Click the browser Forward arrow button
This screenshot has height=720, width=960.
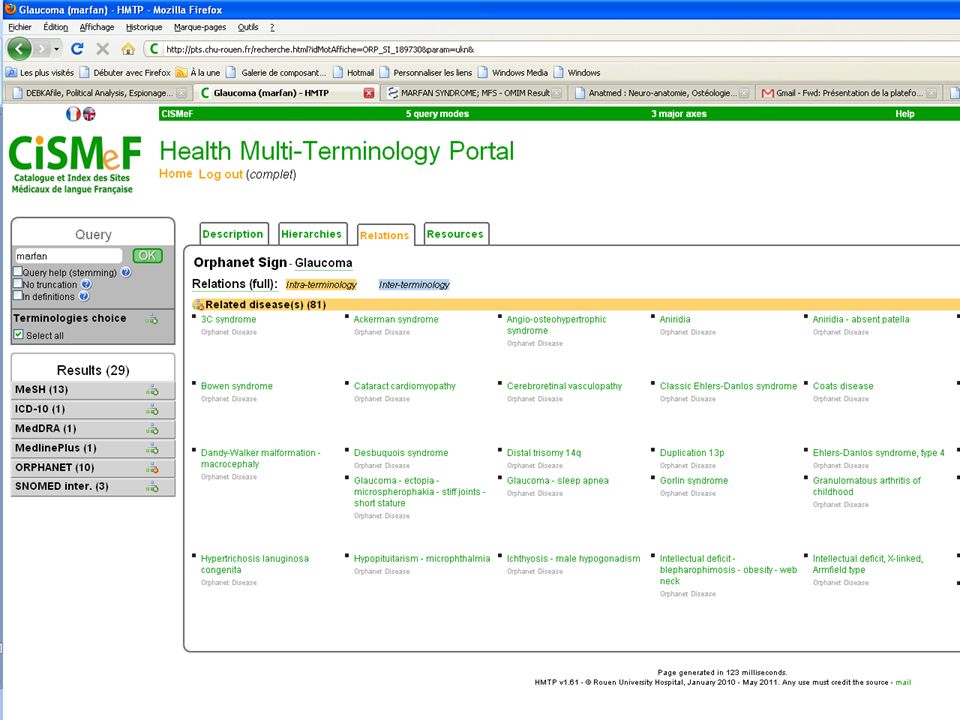[41, 48]
